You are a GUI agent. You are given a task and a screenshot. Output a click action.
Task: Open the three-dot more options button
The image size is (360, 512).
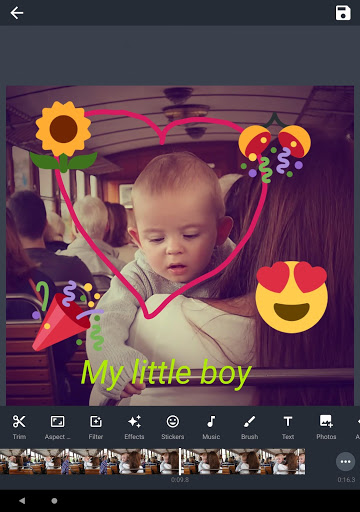(345, 462)
